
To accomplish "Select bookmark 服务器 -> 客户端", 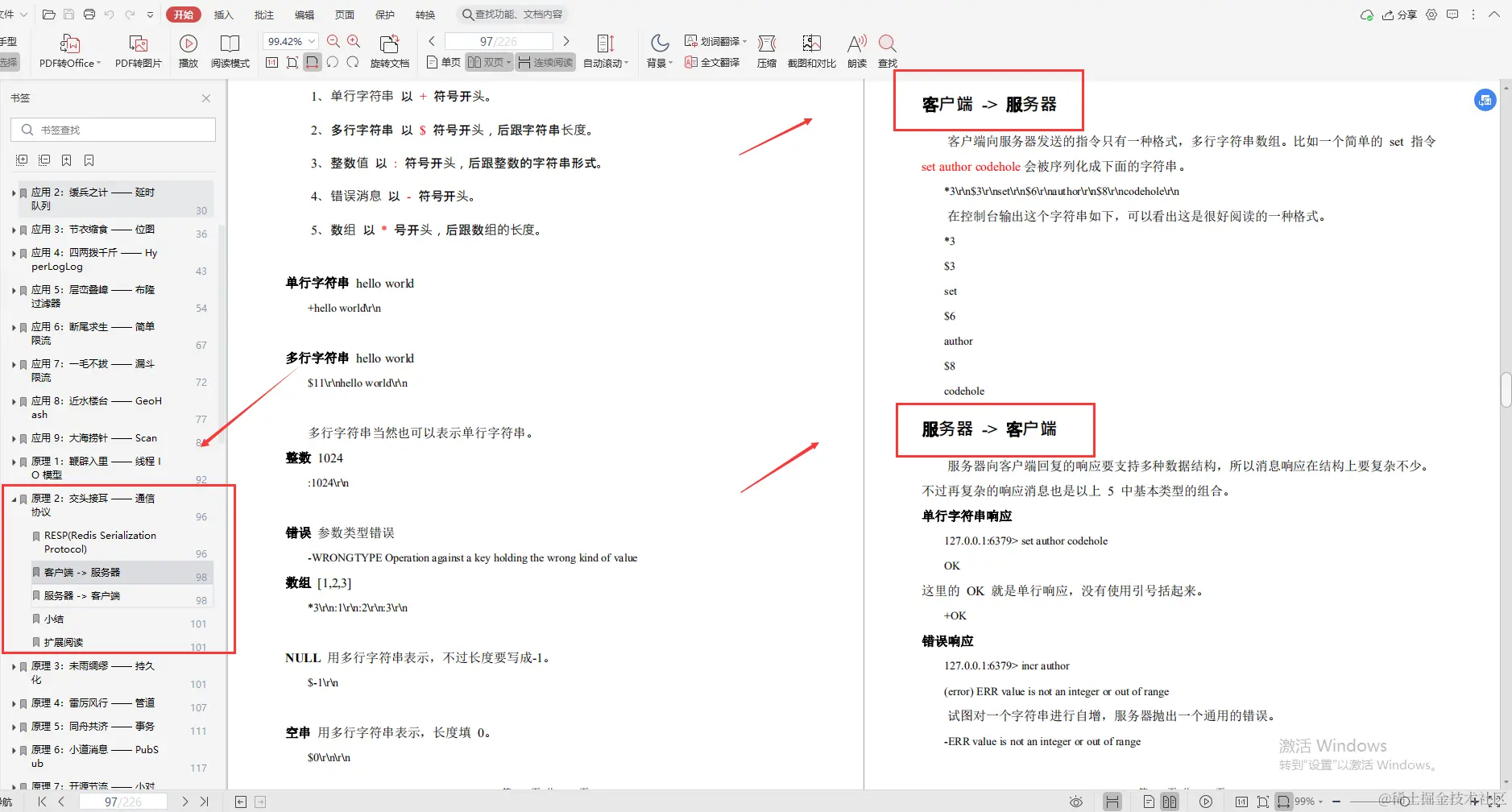I will tap(83, 595).
